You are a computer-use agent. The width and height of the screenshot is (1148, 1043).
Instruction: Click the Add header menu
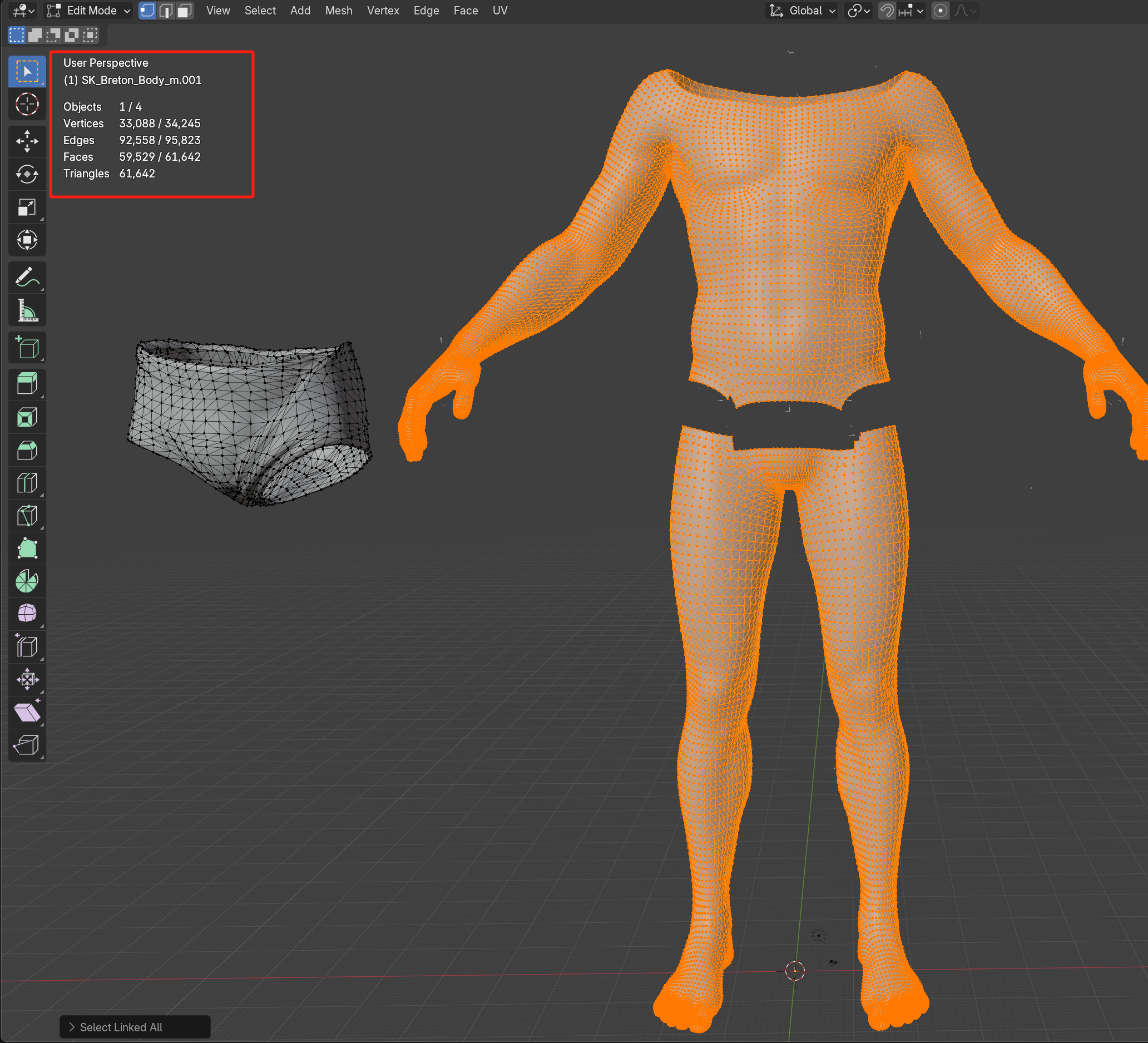300,11
